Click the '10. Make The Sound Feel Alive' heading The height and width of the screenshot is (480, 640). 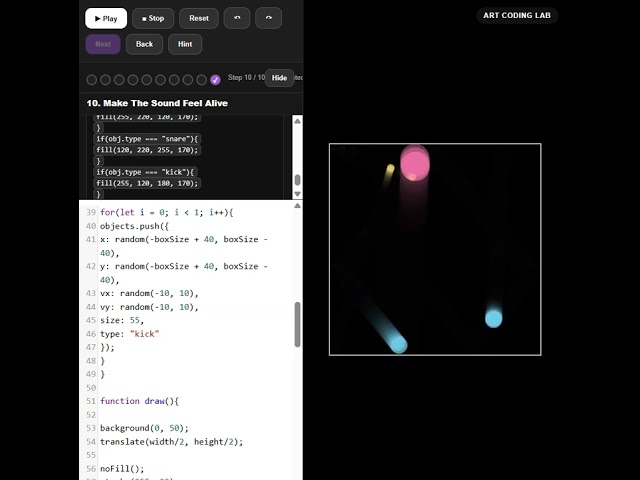coord(157,103)
